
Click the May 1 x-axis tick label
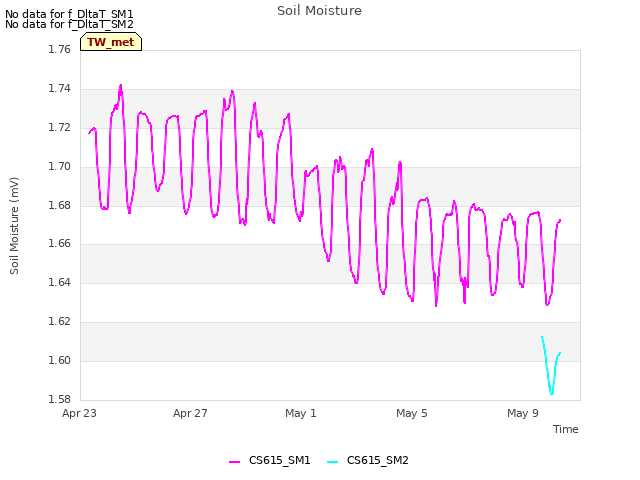click(301, 413)
